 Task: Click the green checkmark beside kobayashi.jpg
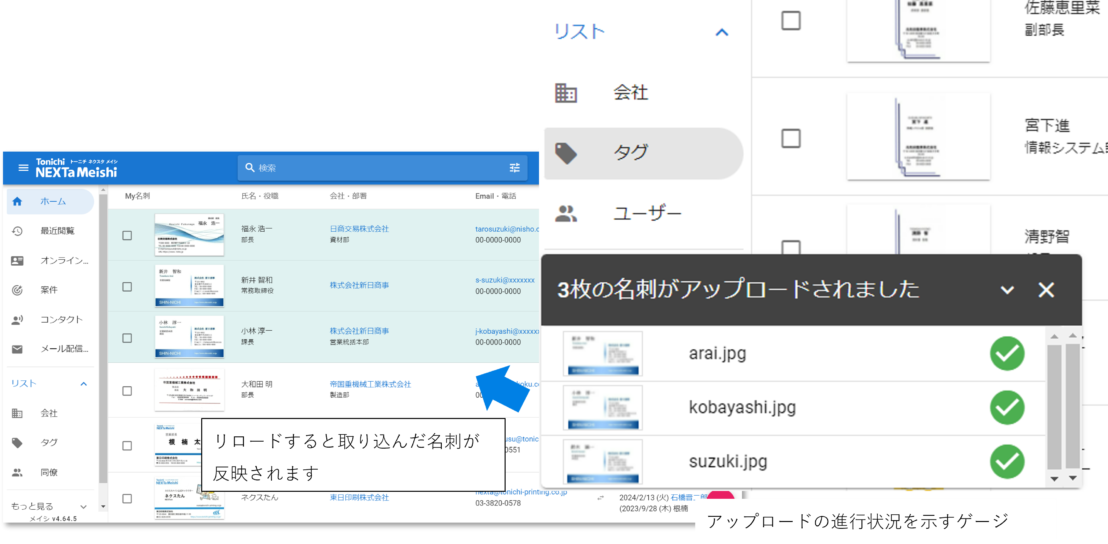1007,408
